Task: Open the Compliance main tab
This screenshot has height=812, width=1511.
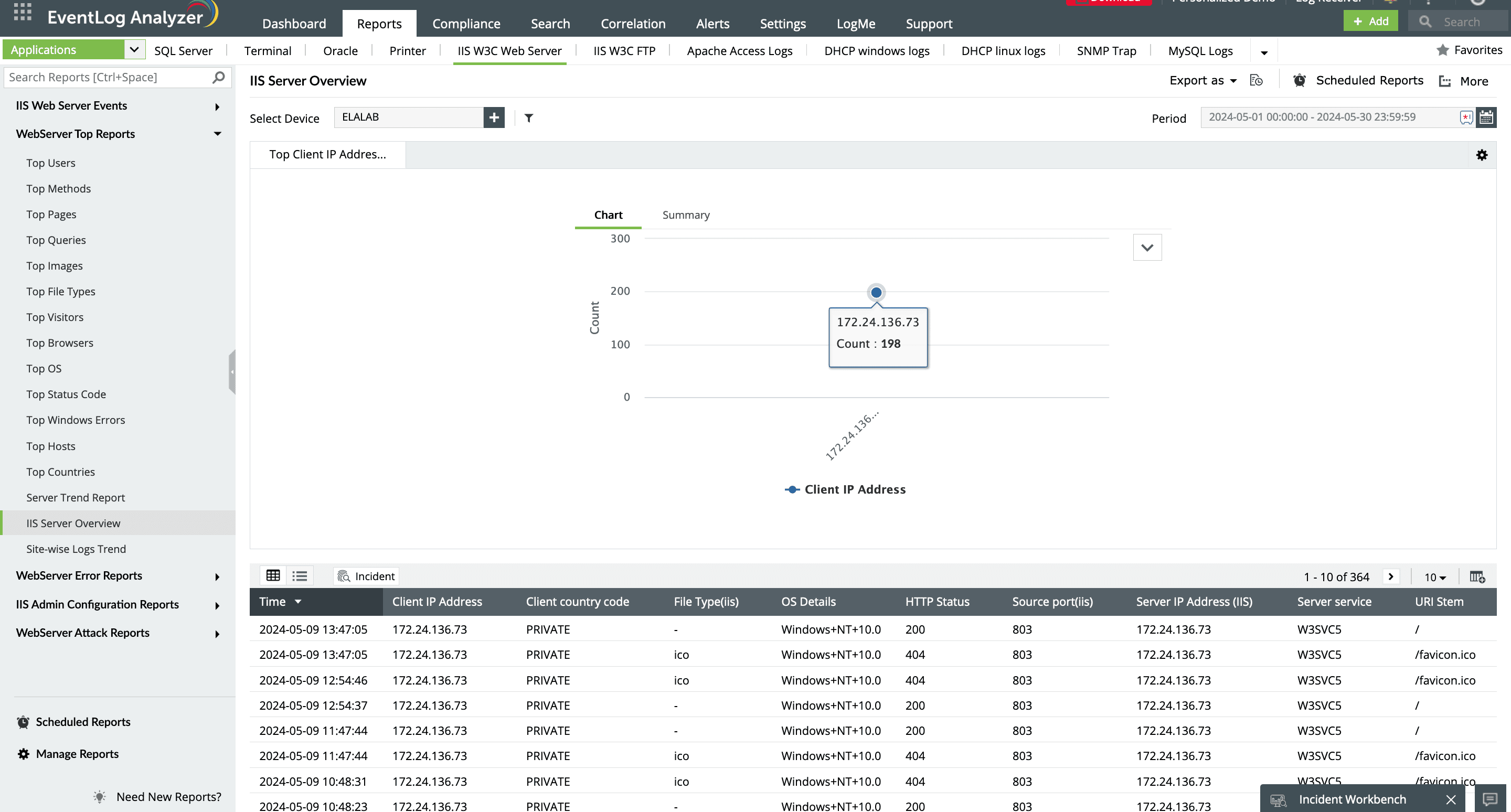Action: click(466, 24)
